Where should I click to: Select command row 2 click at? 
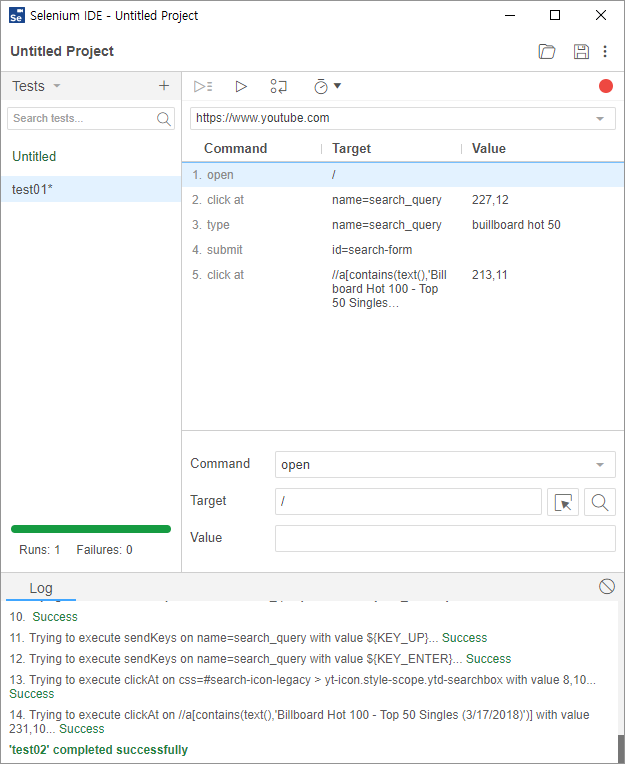pyautogui.click(x=403, y=200)
